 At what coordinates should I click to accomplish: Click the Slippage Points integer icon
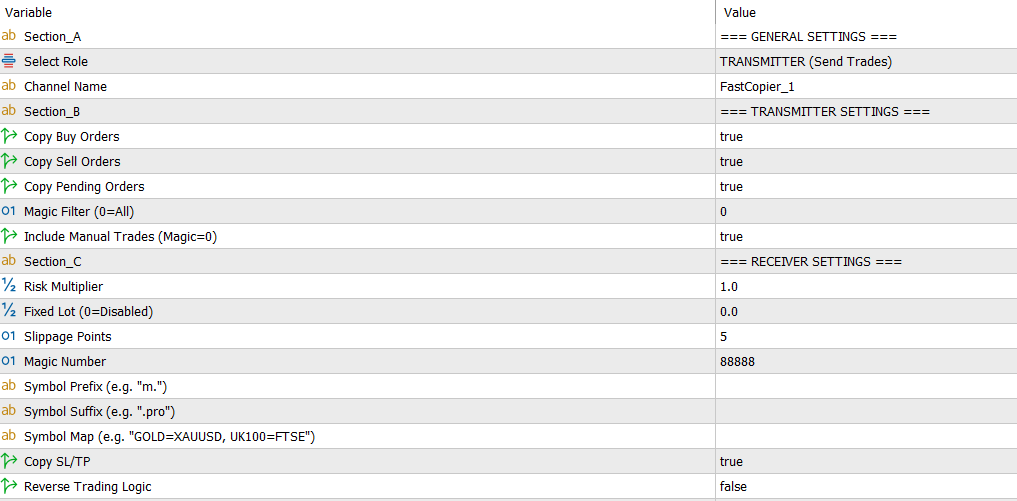9,337
